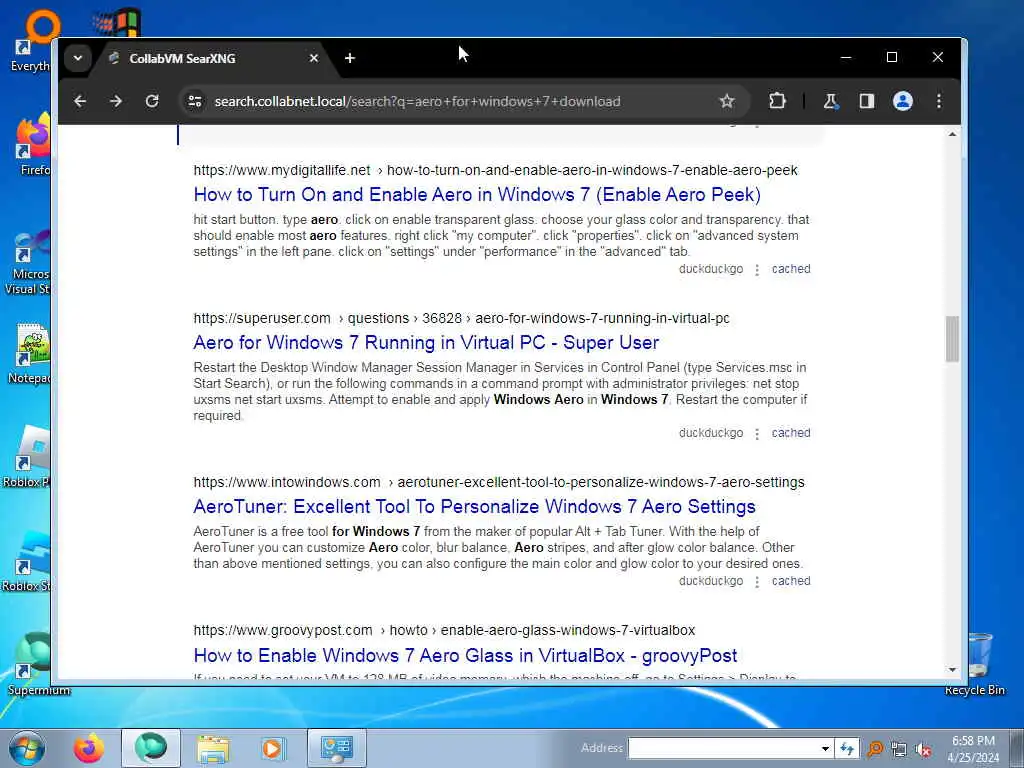Open more options dots for intowindows result

point(757,582)
